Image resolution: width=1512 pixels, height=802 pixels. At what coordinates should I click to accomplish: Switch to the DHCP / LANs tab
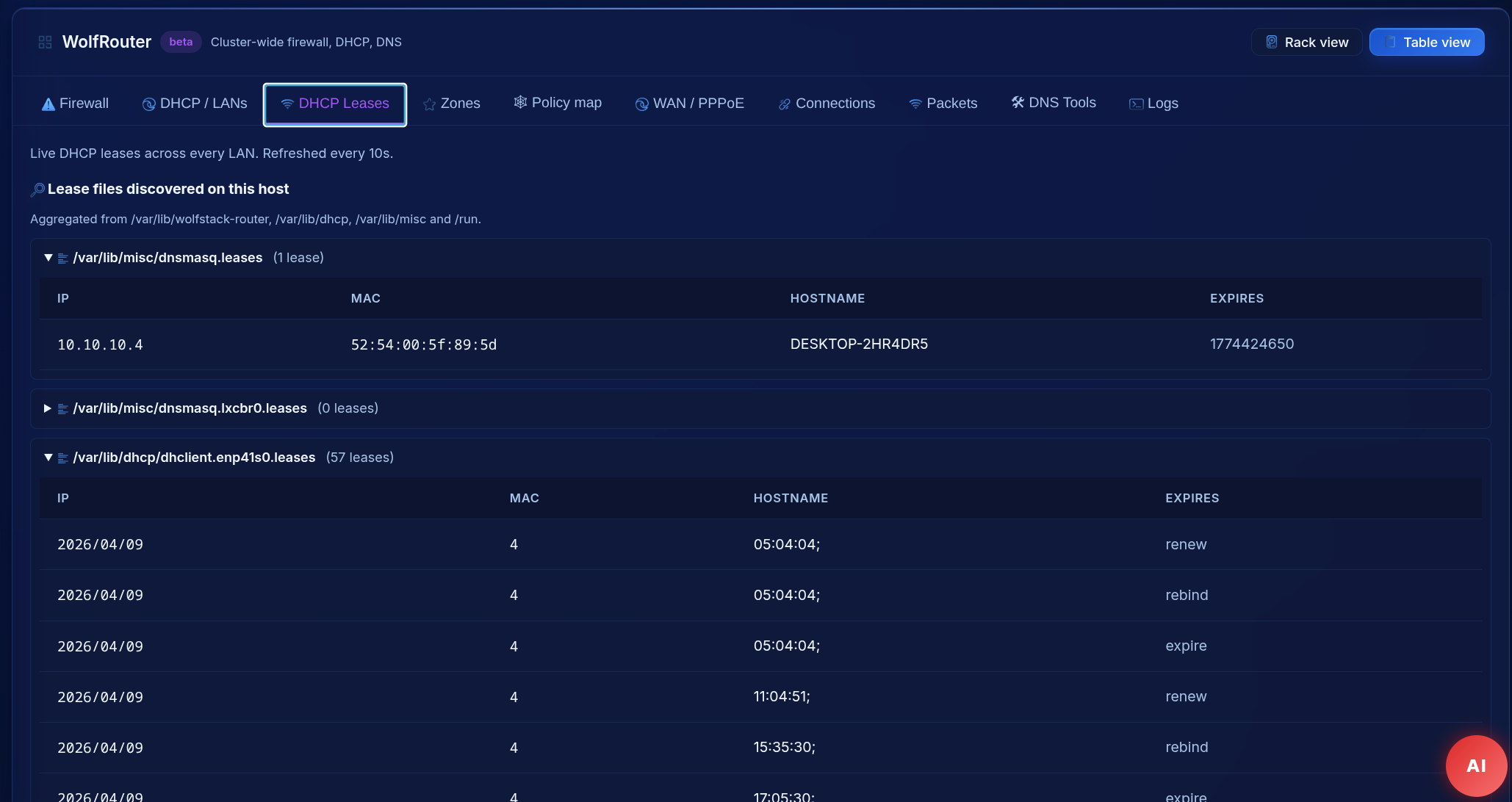coord(195,104)
